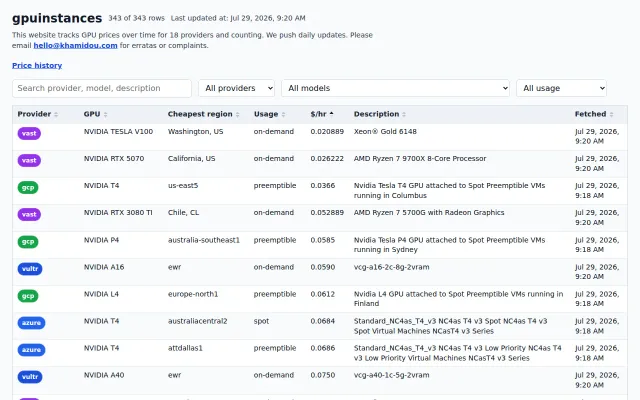Click 'spot' usage cell

(x=261, y=321)
